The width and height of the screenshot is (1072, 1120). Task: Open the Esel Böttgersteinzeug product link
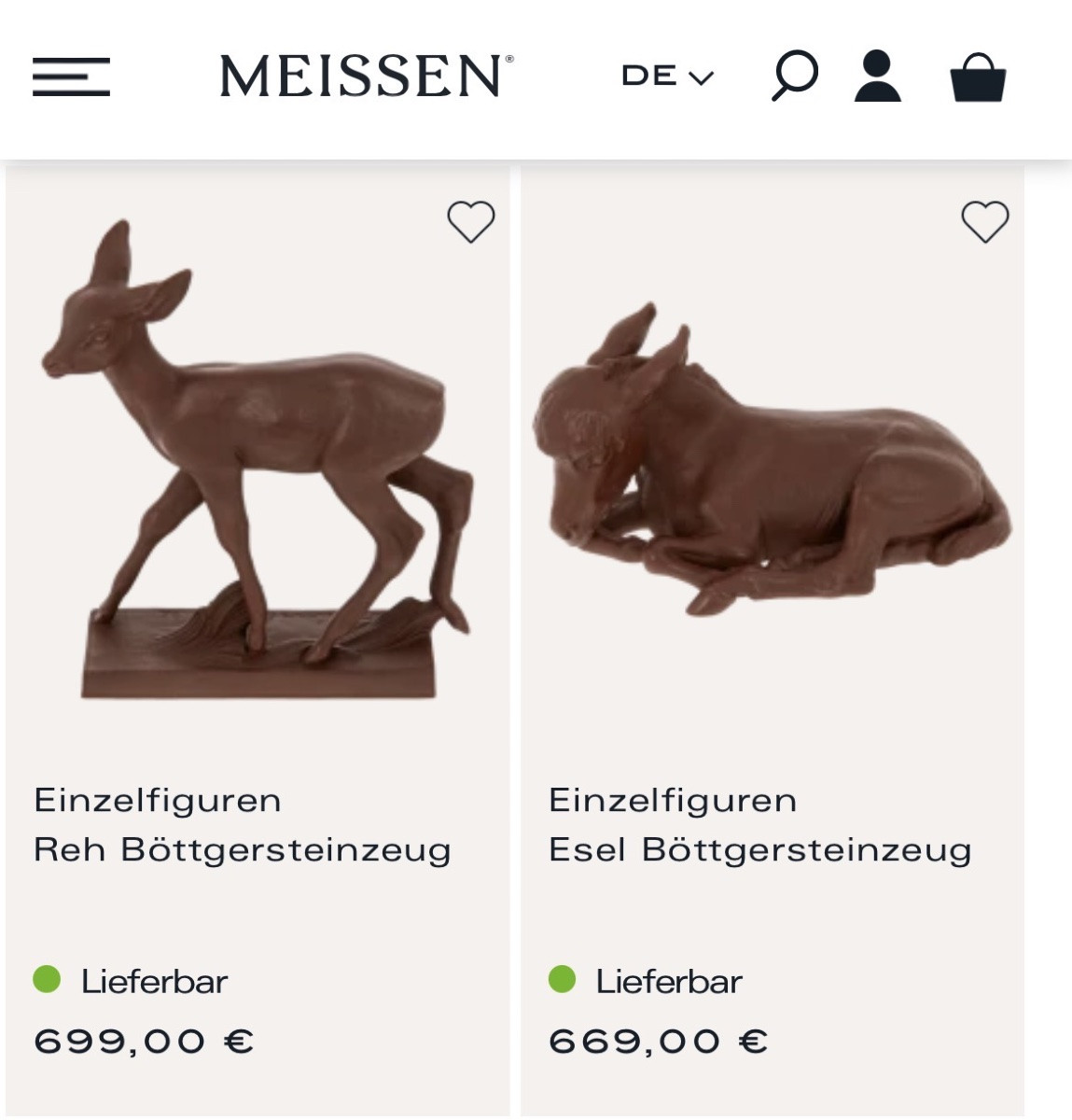[x=762, y=849]
